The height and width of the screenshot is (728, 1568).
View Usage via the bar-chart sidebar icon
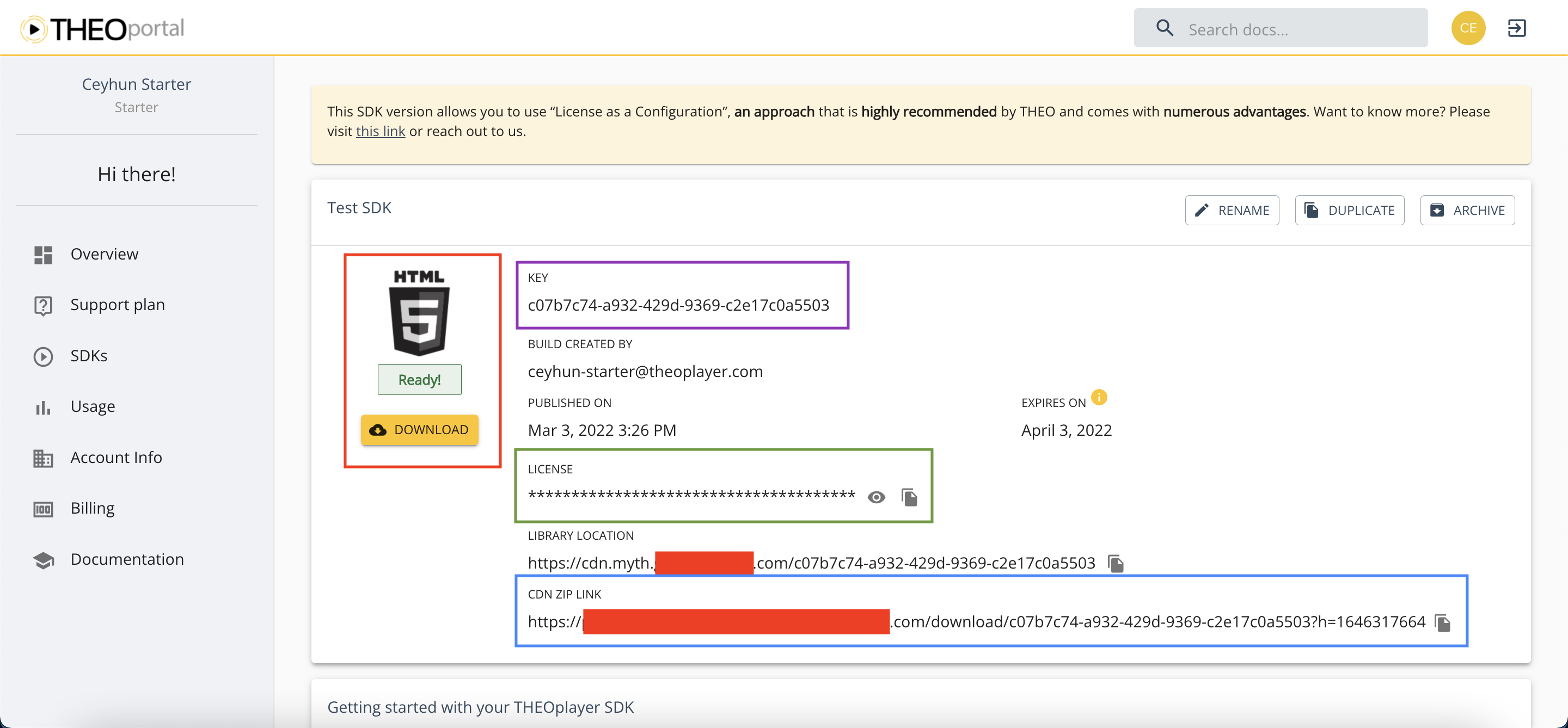pyautogui.click(x=42, y=407)
